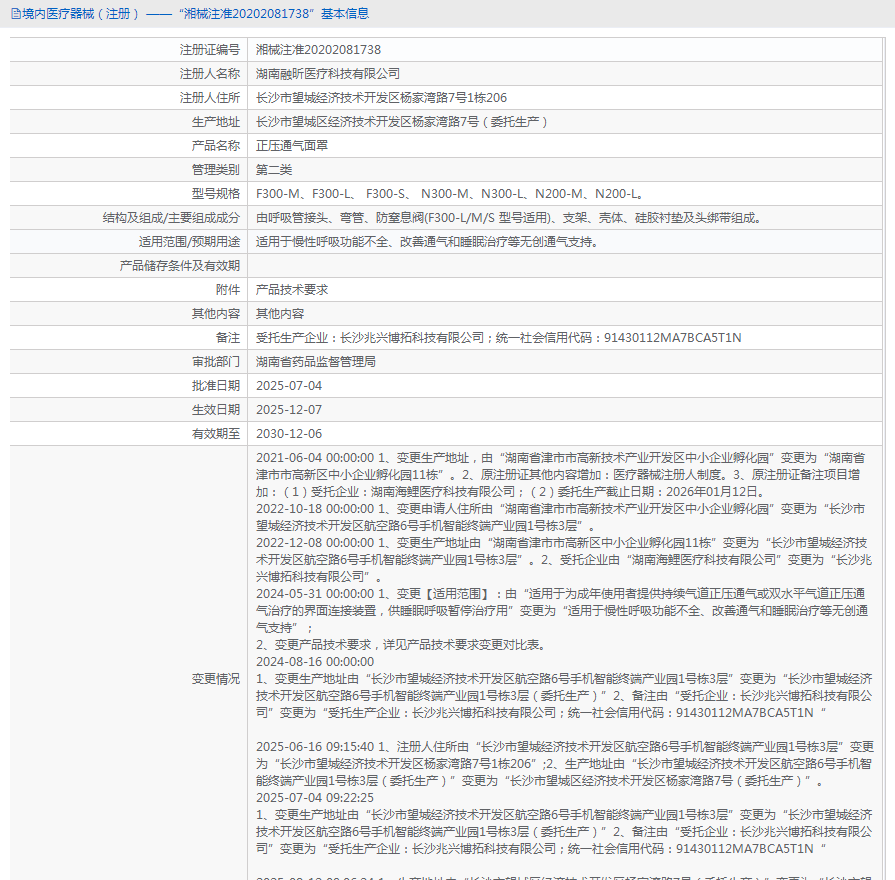
Task: Click the change entry dated 2022-10-18 00:00:00
Action: (x=561, y=517)
